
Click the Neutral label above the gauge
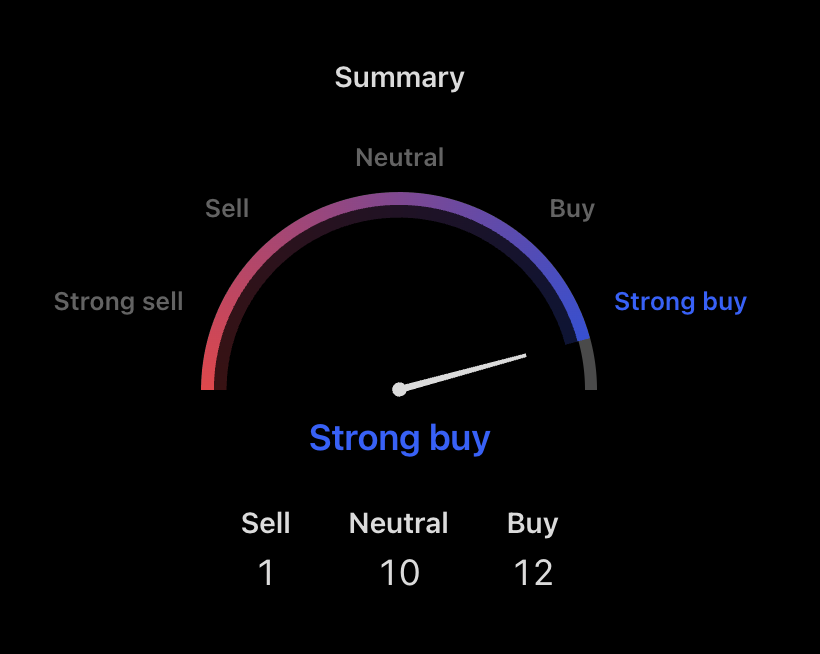tap(400, 157)
